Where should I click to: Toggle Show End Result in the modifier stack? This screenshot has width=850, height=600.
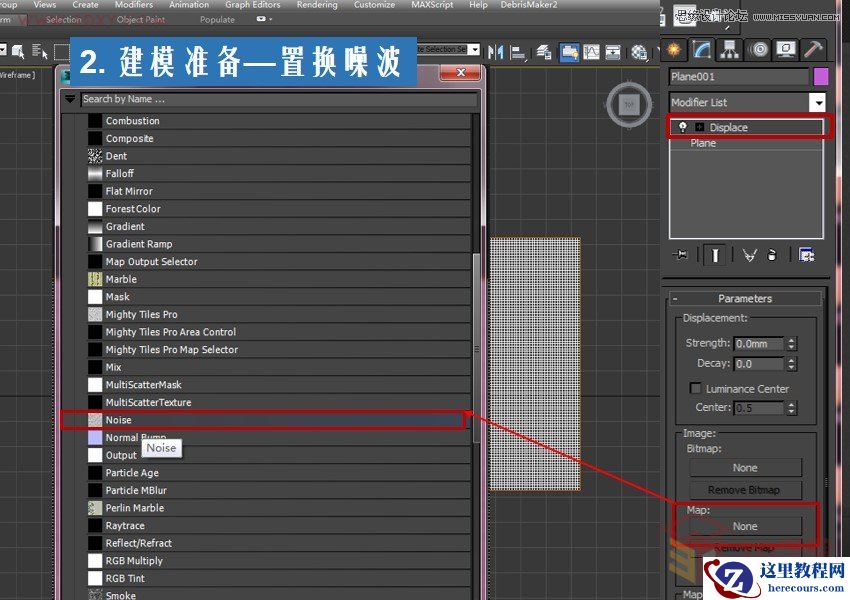point(715,254)
